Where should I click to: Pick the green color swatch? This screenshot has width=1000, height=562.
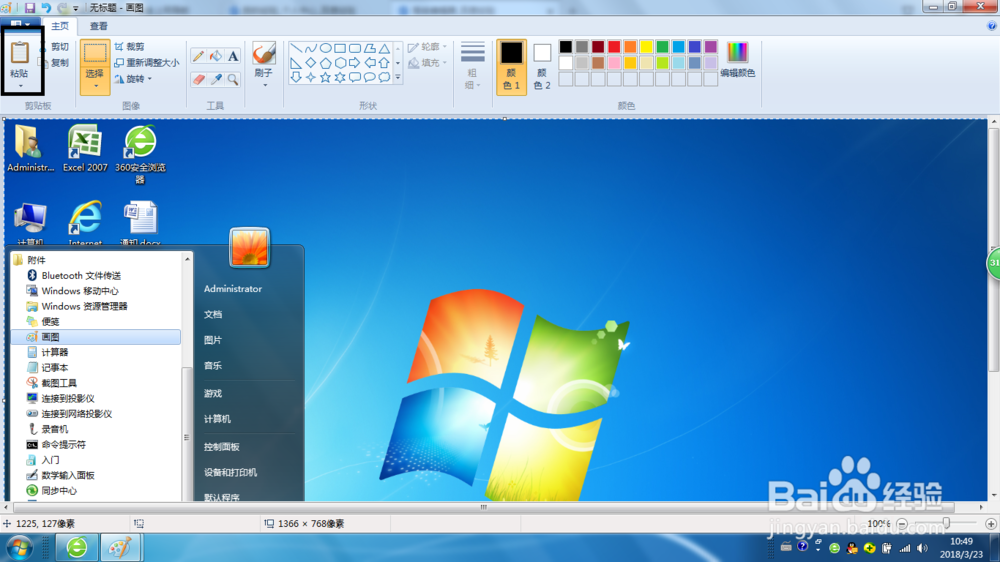coord(662,47)
